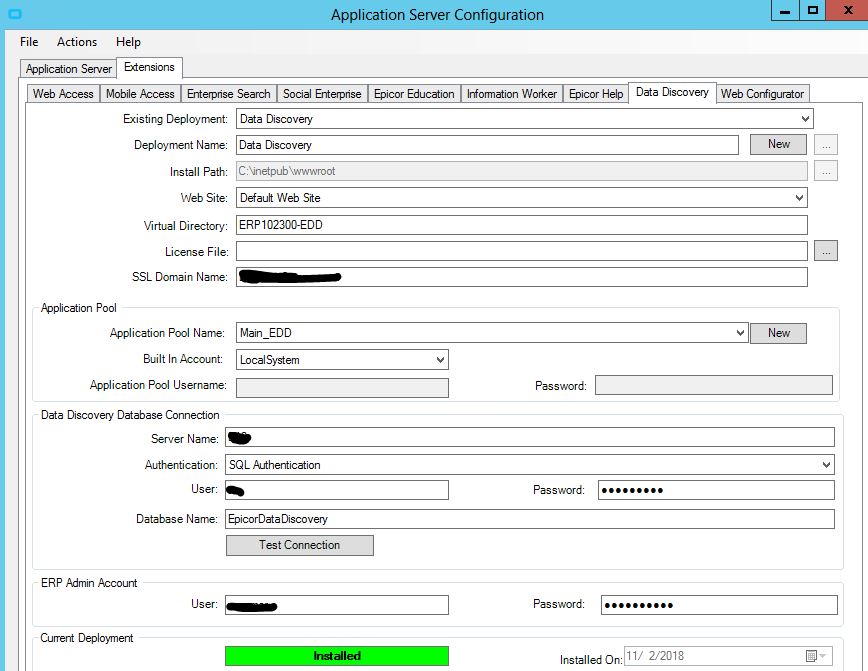868x671 pixels.
Task: Click the green Installed status bar
Action: tap(337, 656)
